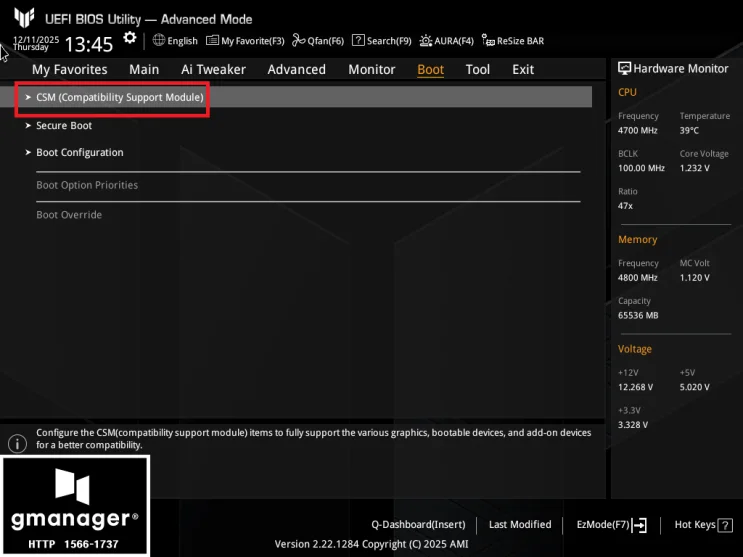Viewport: 743px width, 557px height.
Task: Select the Exit tab
Action: [523, 70]
